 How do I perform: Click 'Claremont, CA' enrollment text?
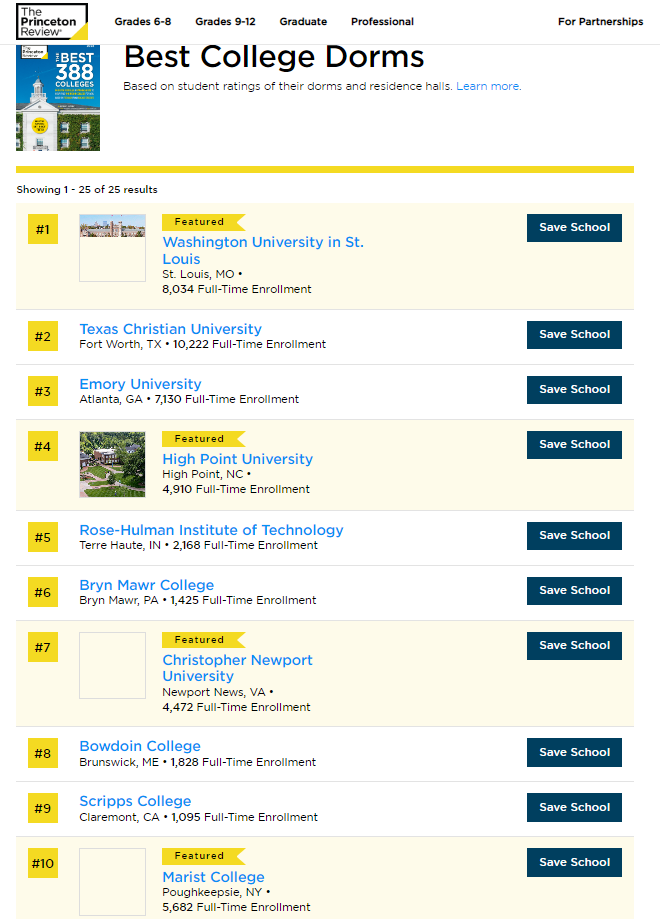click(199, 817)
